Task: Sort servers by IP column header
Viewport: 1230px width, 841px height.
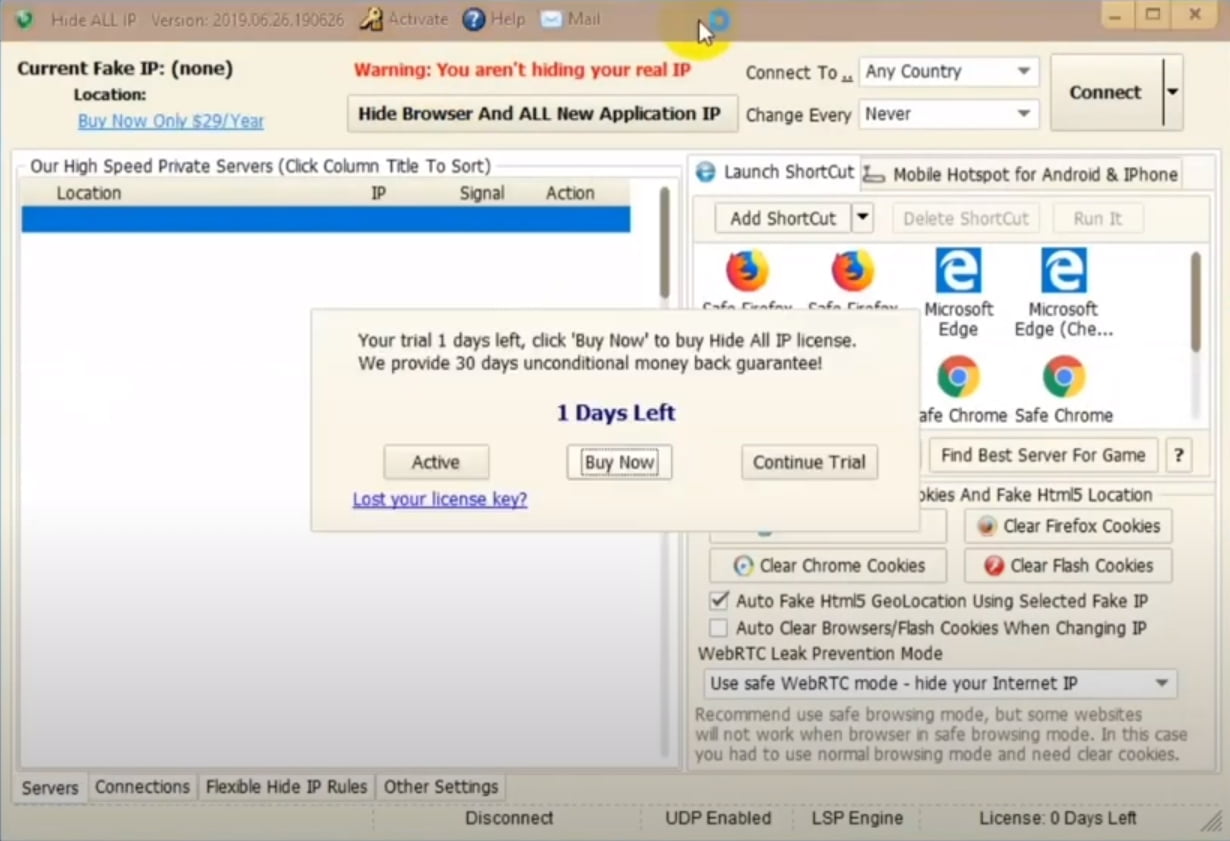Action: click(x=378, y=193)
